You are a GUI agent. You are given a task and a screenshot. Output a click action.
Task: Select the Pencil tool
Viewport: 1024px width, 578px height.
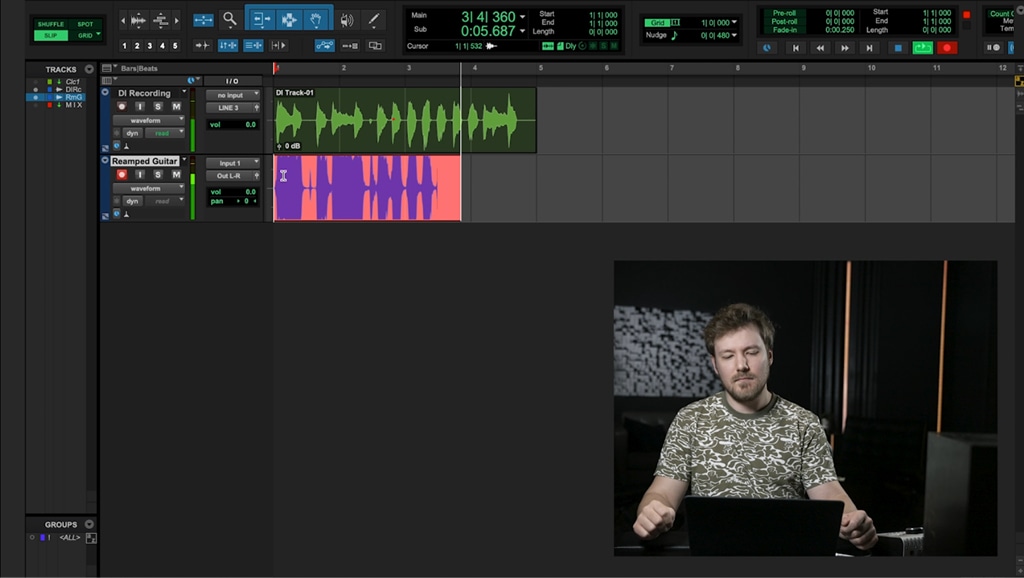374,20
